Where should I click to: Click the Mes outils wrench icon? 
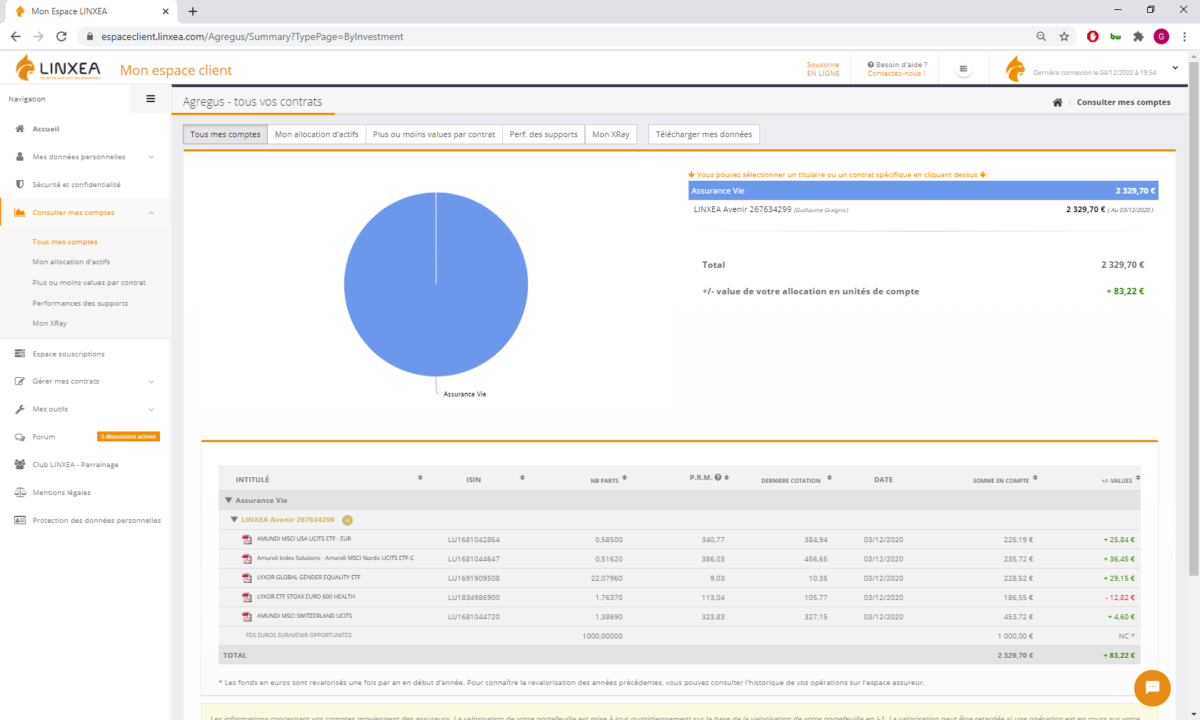click(20, 409)
